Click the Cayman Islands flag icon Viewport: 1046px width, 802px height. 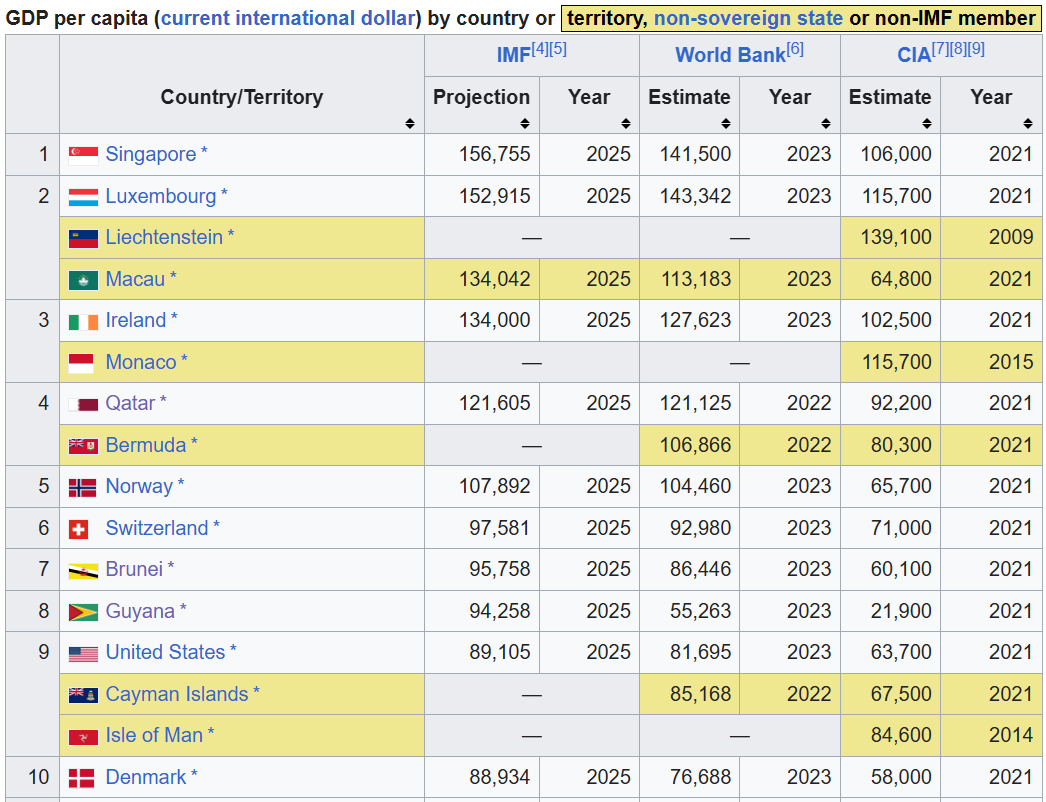(83, 695)
